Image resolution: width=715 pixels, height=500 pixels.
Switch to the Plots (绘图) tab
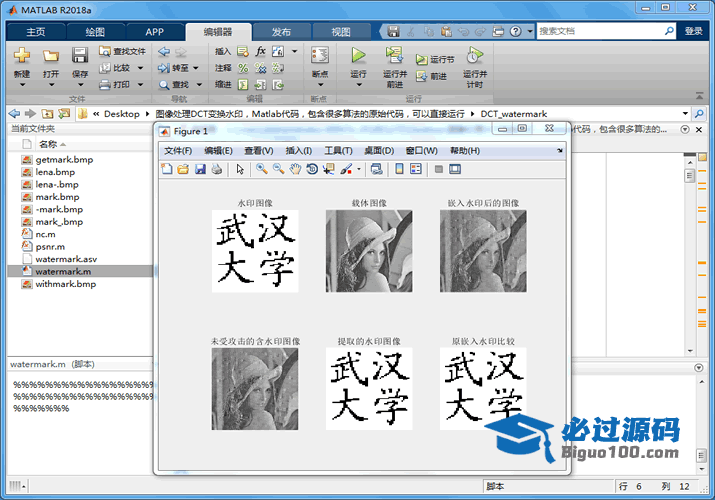pyautogui.click(x=95, y=31)
